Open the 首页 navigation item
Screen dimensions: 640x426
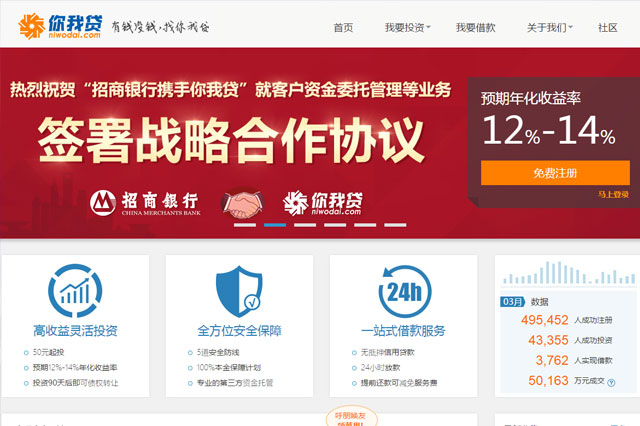click(343, 27)
